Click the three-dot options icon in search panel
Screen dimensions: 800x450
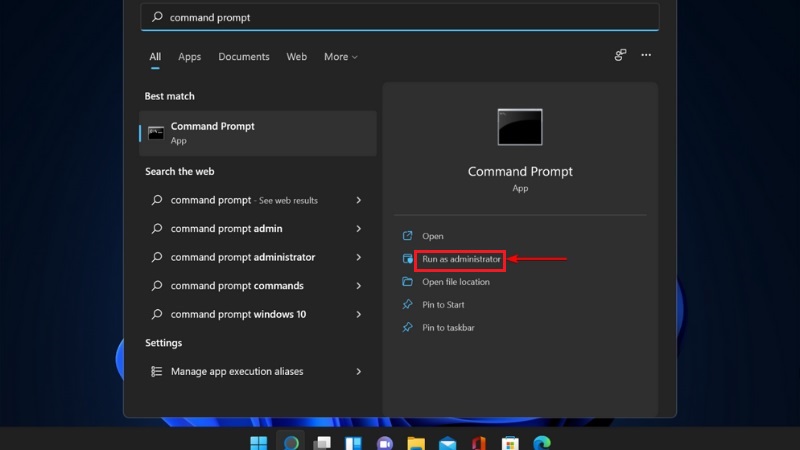pos(646,55)
